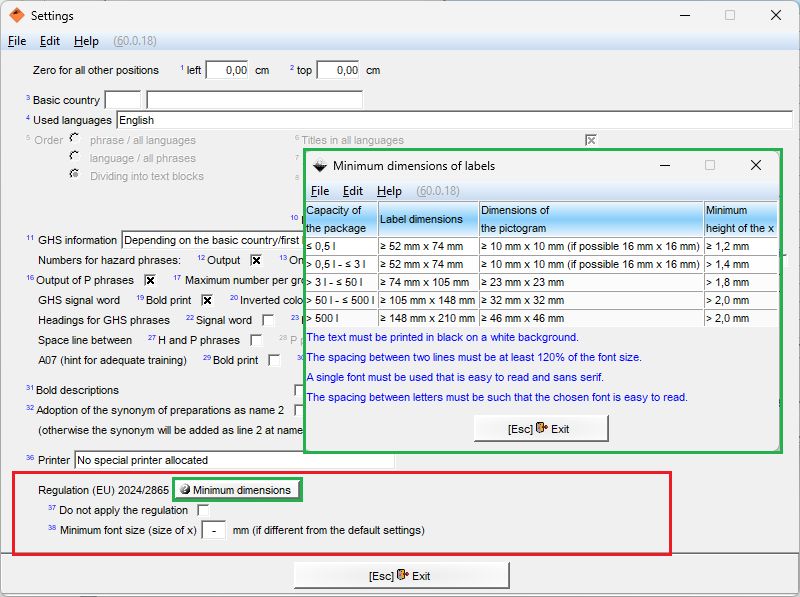Select the > 50 l - ≤ 500 l capacity cell

tap(341, 300)
